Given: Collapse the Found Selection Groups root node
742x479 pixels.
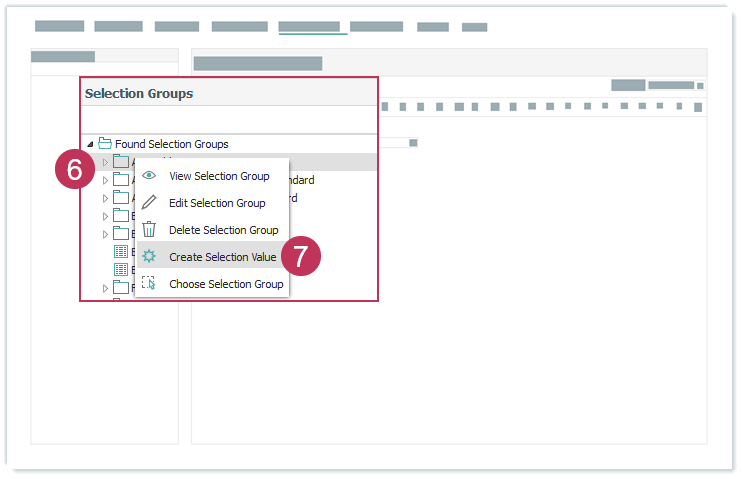Looking at the screenshot, I should 90,144.
